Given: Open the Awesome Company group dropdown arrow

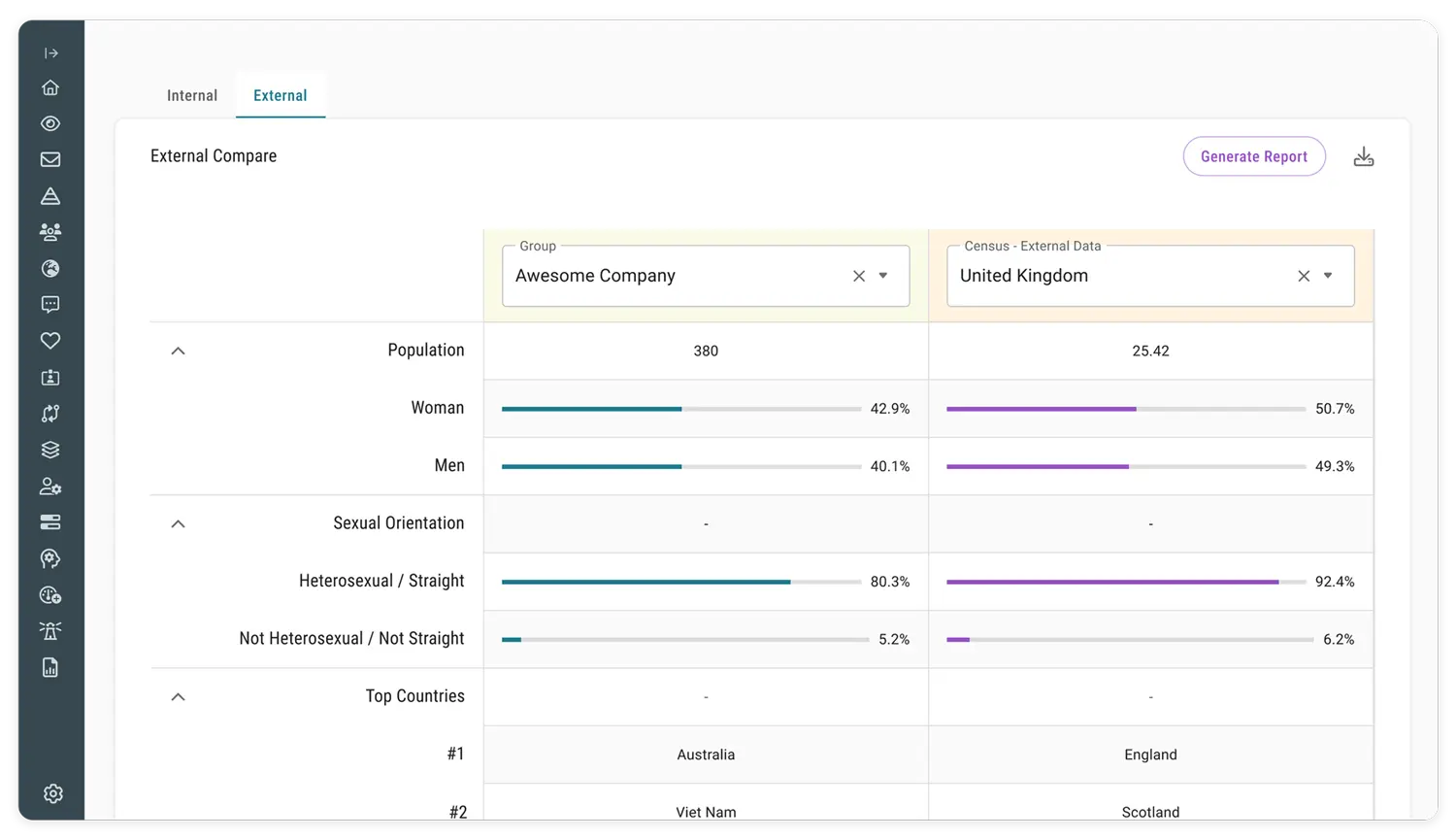Looking at the screenshot, I should coord(883,276).
